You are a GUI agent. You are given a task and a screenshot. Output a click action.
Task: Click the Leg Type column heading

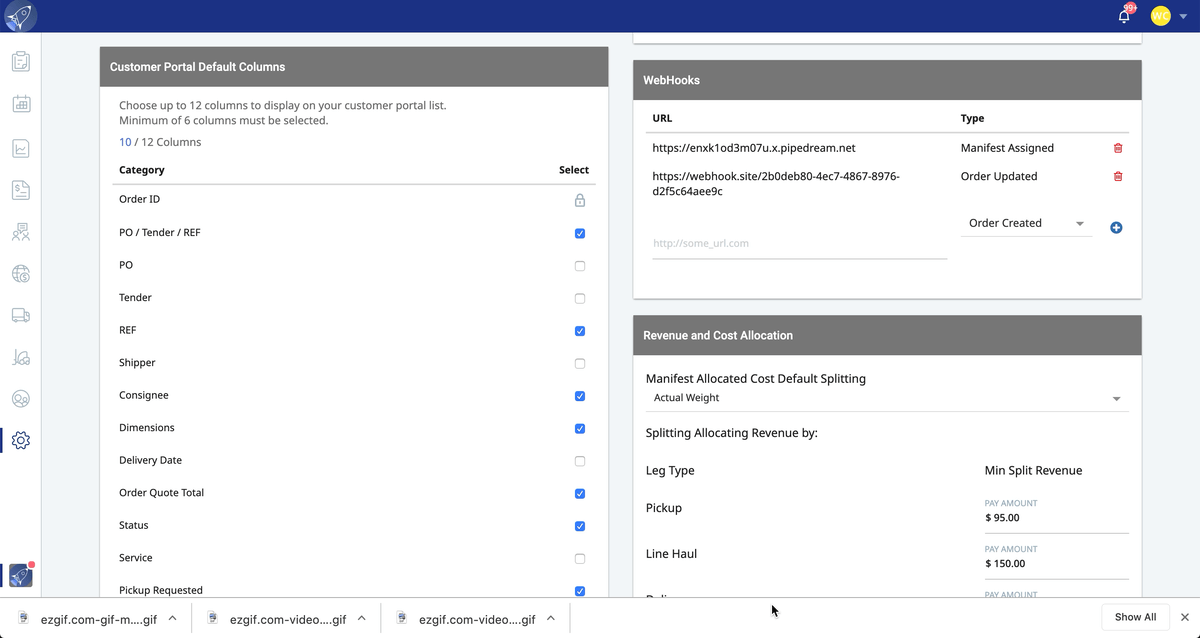click(x=670, y=470)
